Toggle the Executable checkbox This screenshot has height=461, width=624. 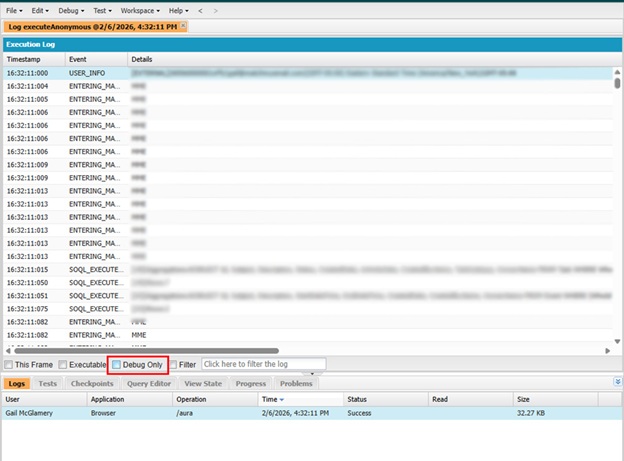pyautogui.click(x=63, y=365)
